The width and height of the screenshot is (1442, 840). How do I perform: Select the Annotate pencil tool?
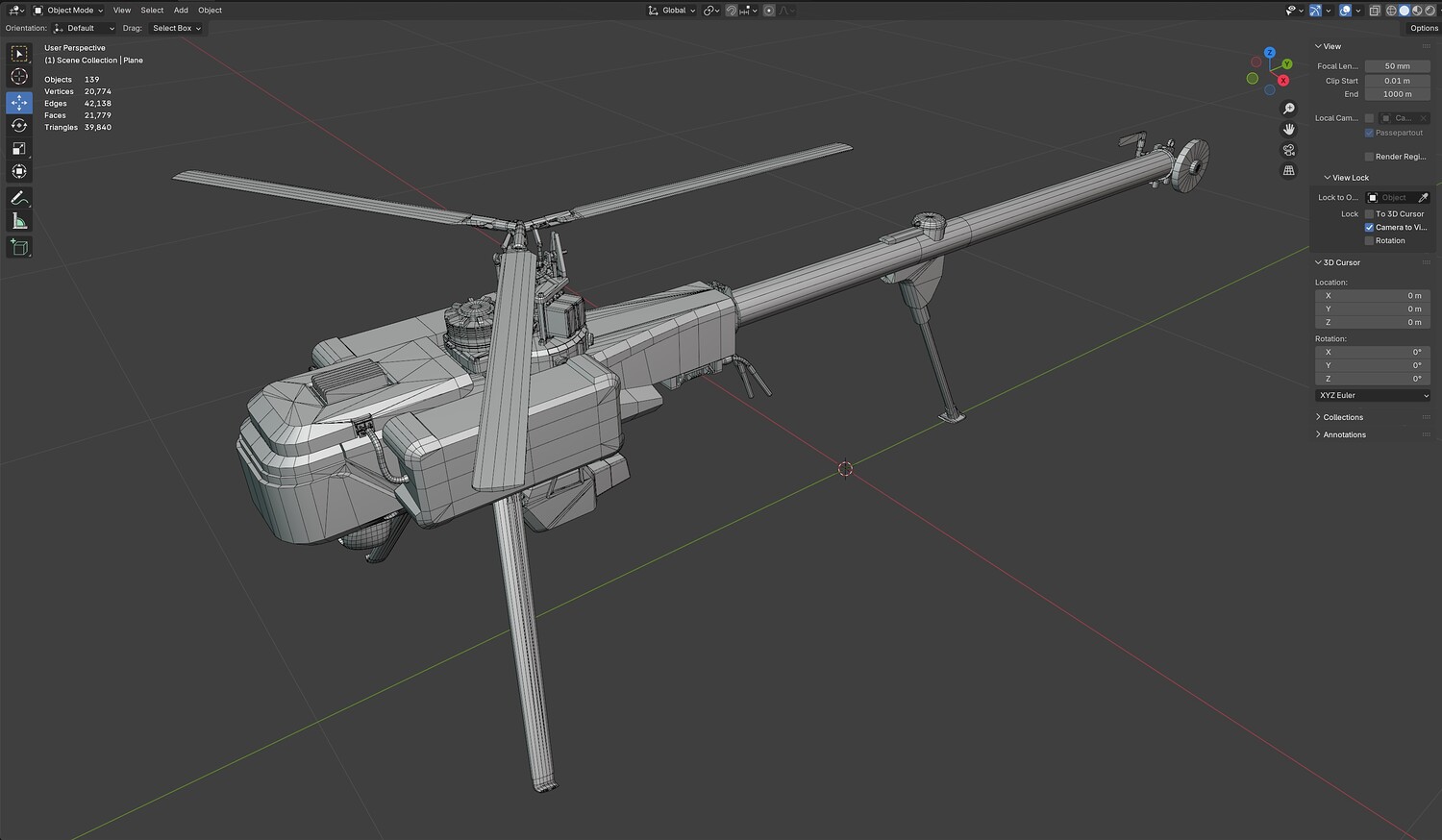tap(19, 198)
